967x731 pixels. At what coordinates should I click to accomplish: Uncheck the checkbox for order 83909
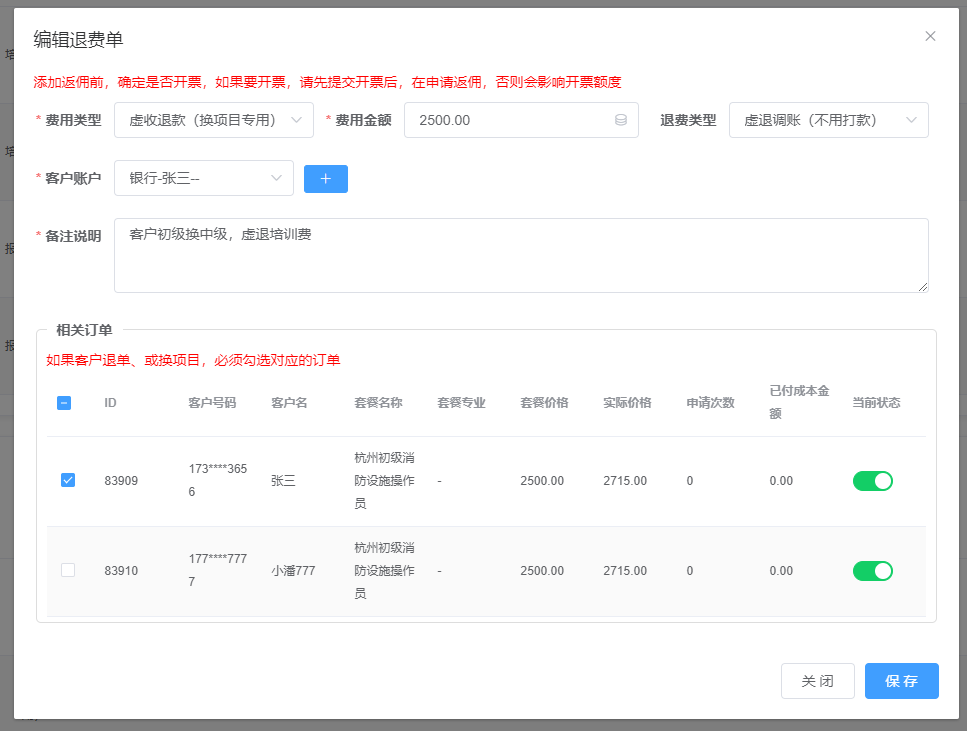pyautogui.click(x=68, y=480)
